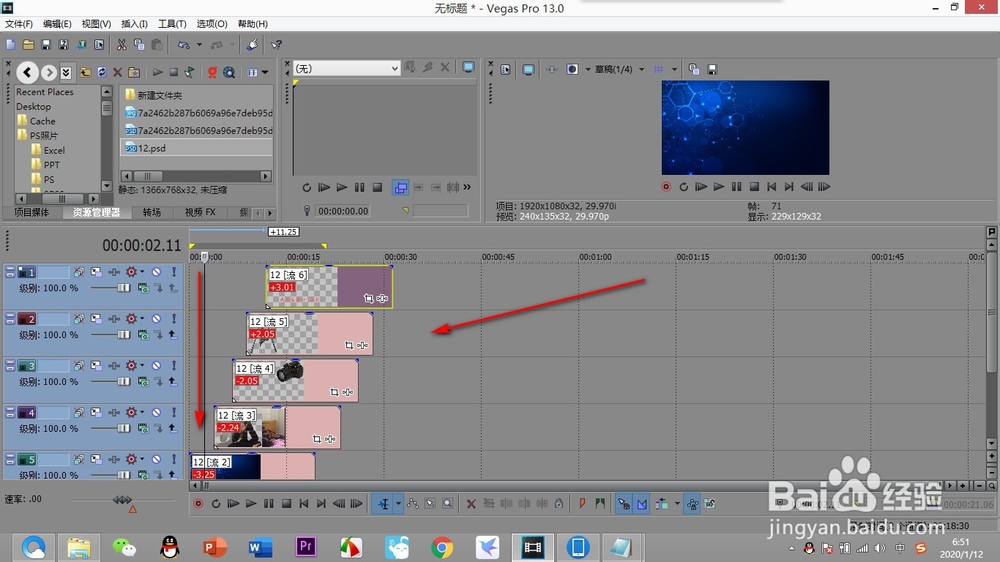Select the timeline zoom magnifier tool

[x=448, y=504]
